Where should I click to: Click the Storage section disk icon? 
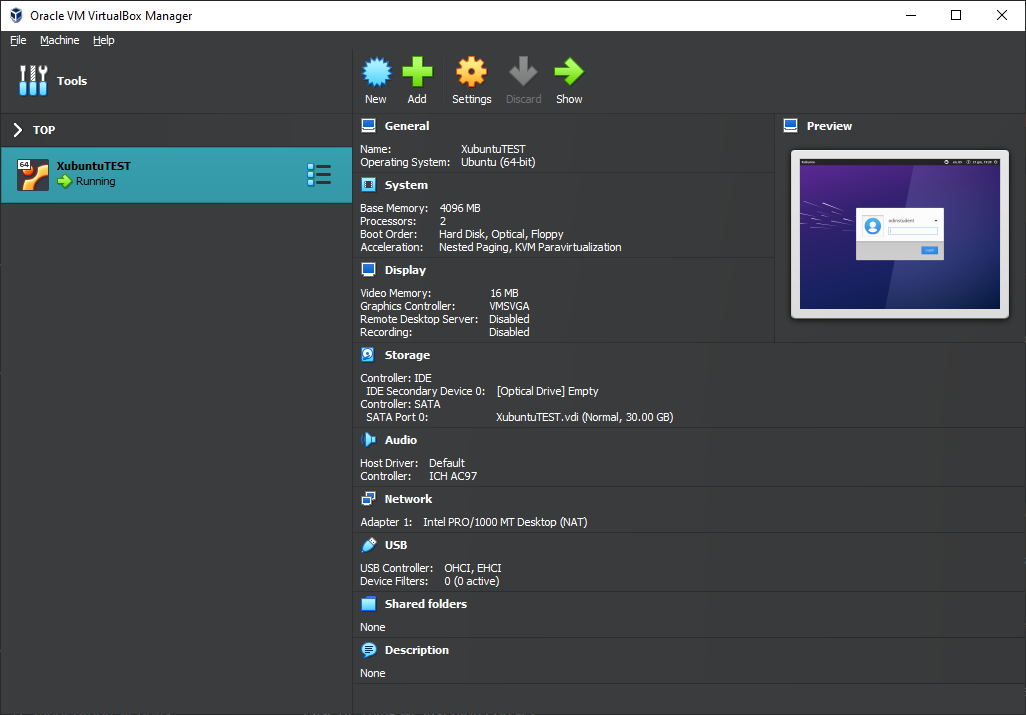coord(368,355)
